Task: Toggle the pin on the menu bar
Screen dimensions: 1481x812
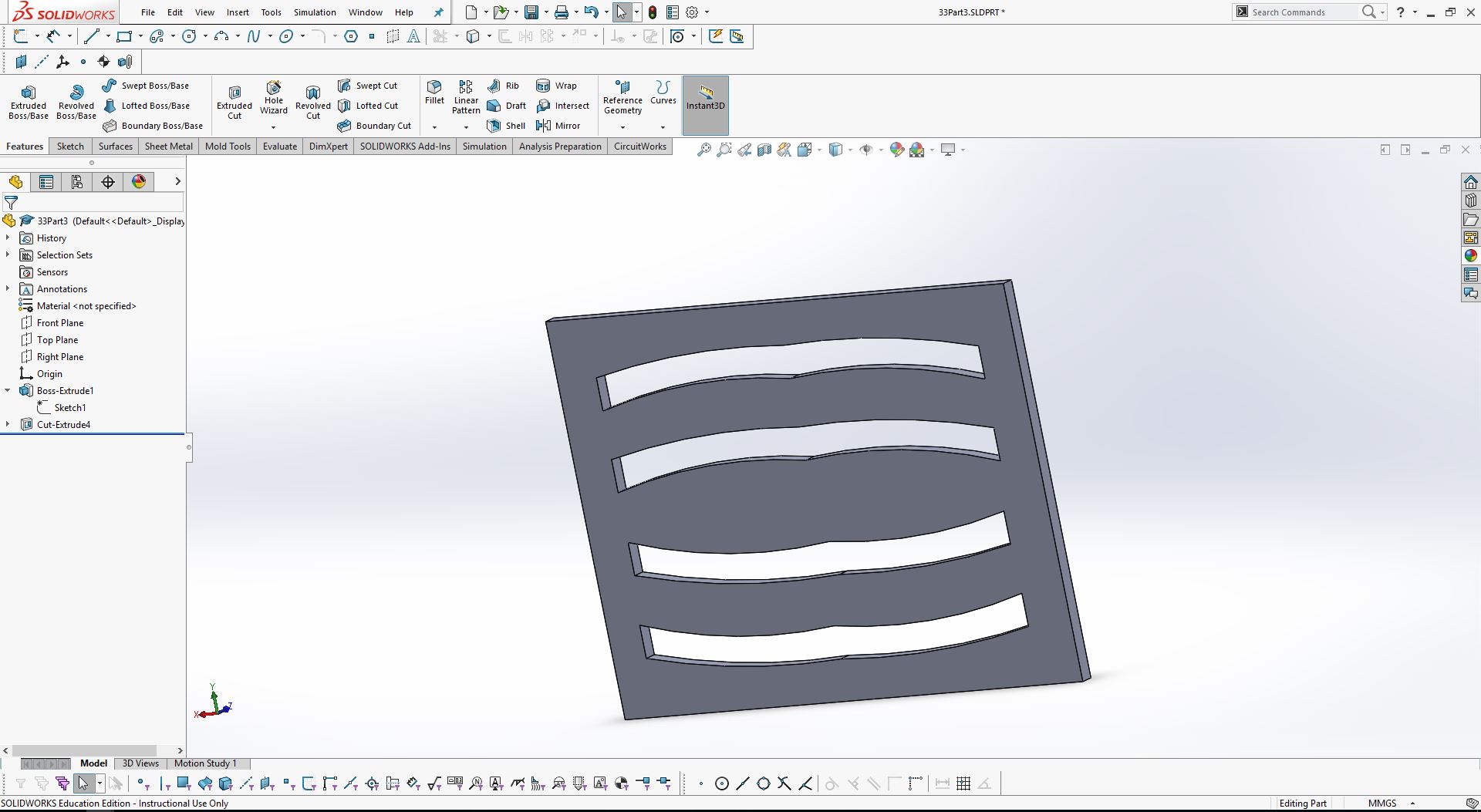Action: point(439,12)
